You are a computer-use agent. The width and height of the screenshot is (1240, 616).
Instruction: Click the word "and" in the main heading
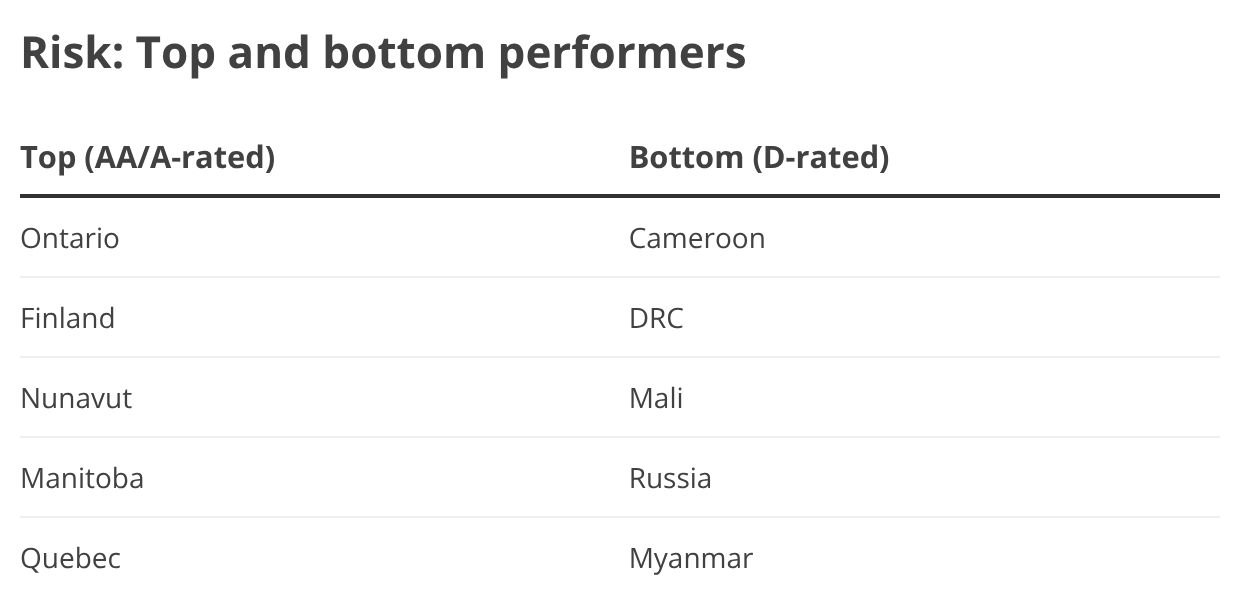(x=266, y=53)
